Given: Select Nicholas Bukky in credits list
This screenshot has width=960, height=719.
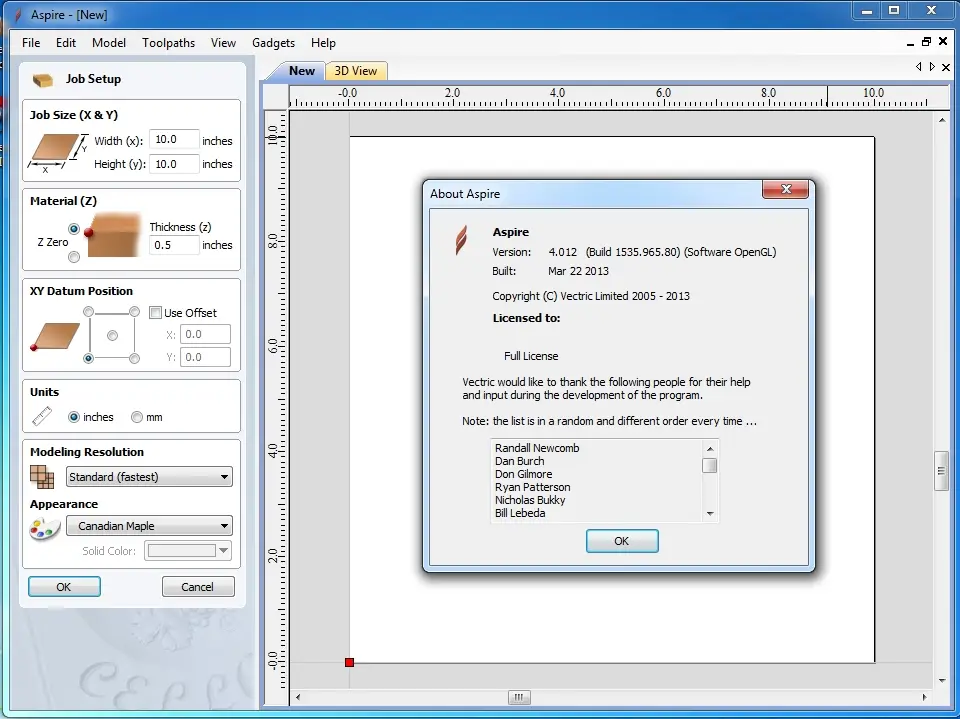Looking at the screenshot, I should pyautogui.click(x=530, y=500).
